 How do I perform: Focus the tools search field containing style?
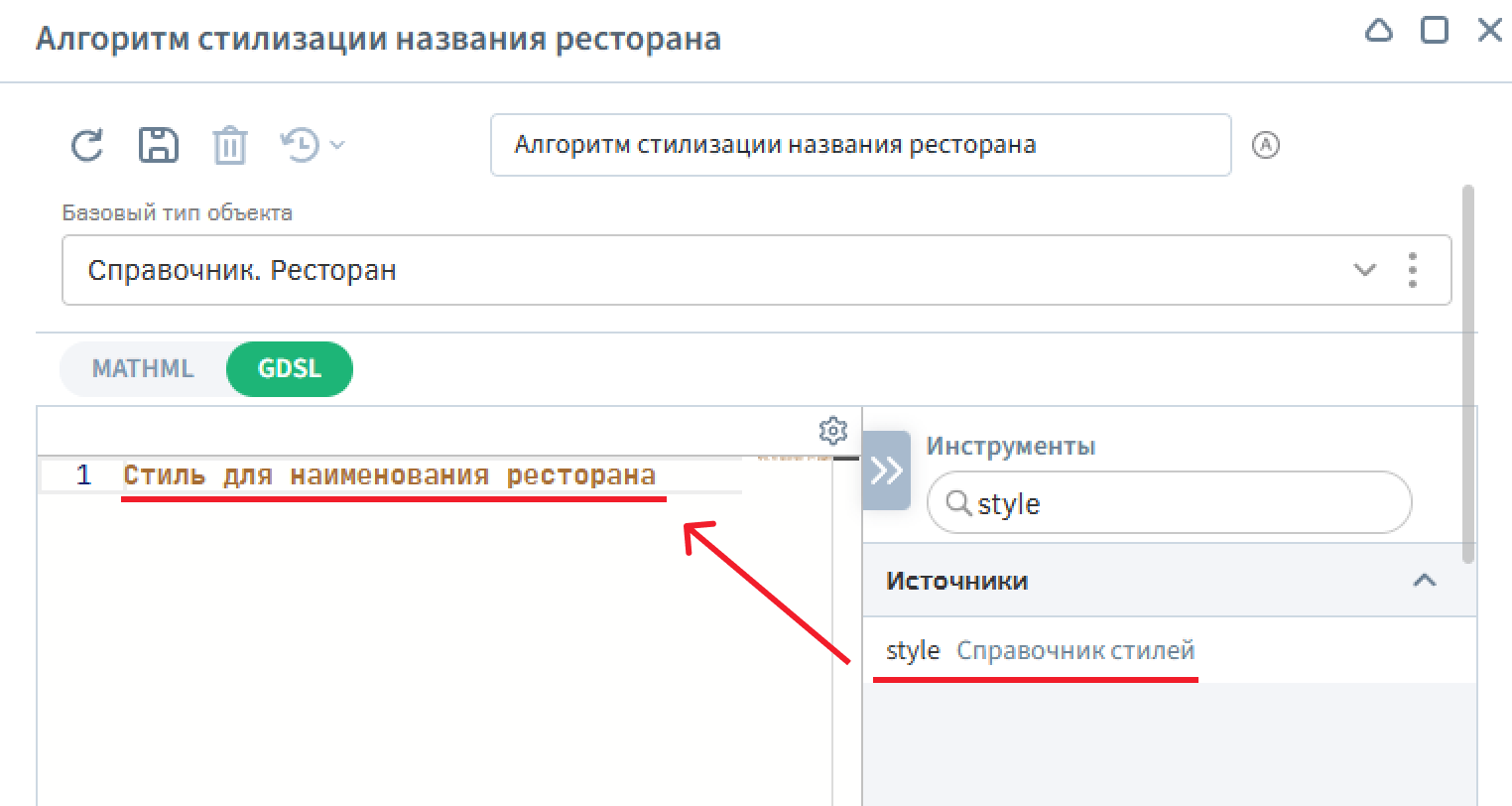(x=1181, y=503)
